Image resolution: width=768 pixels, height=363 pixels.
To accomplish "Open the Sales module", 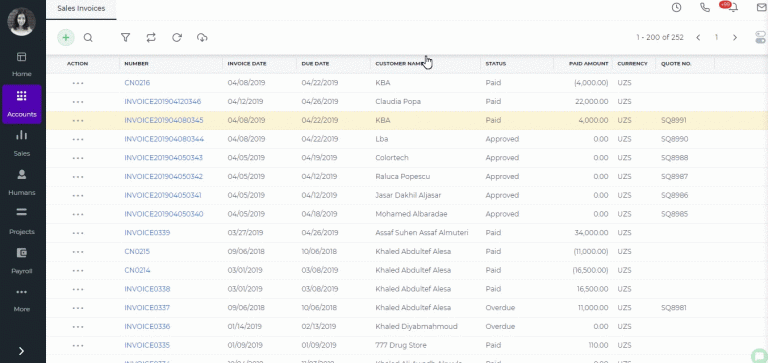I will pos(22,144).
